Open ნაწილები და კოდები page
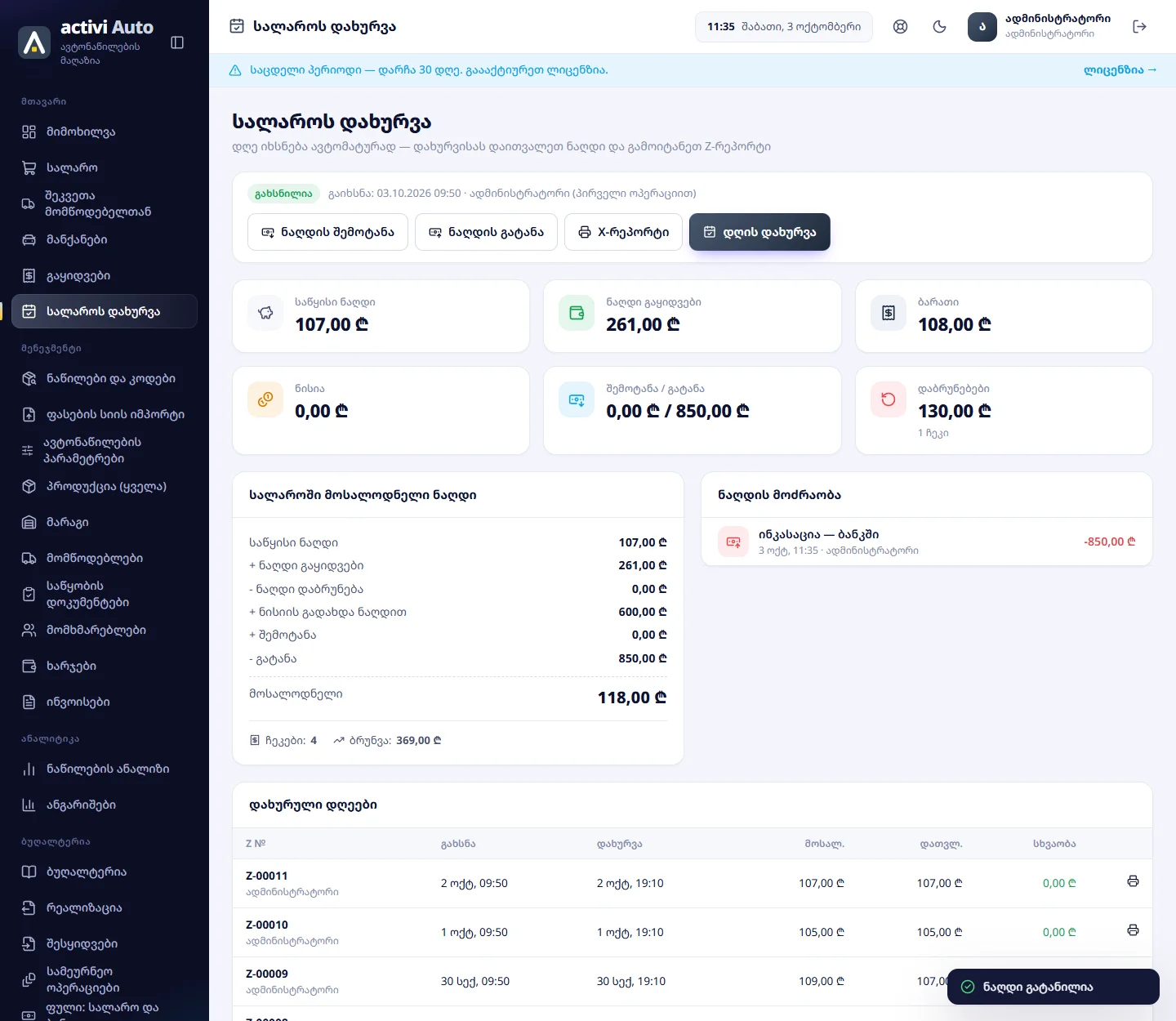Image resolution: width=1176 pixels, height=1021 pixels. [105, 378]
